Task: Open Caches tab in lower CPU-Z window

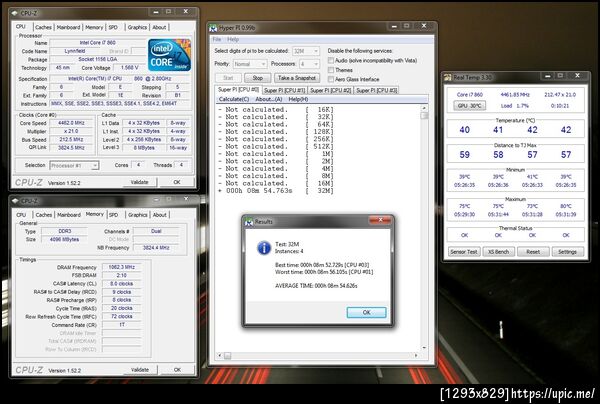Action: (44, 215)
